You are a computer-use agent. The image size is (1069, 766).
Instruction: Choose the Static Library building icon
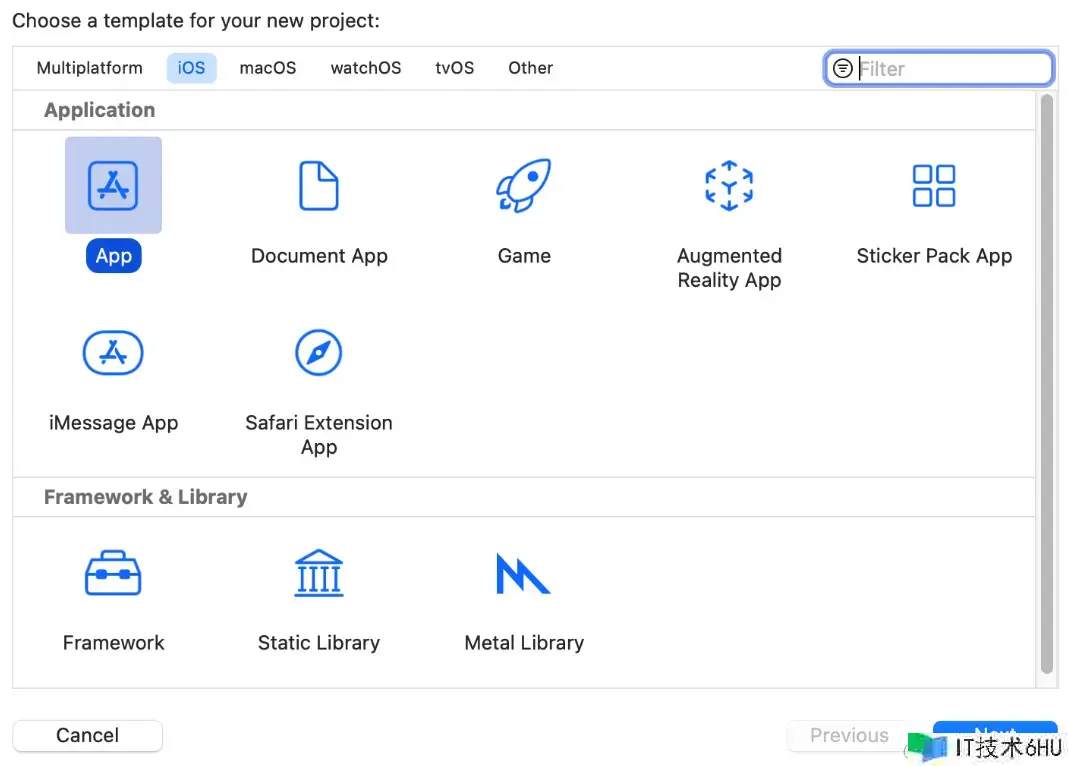coord(318,573)
